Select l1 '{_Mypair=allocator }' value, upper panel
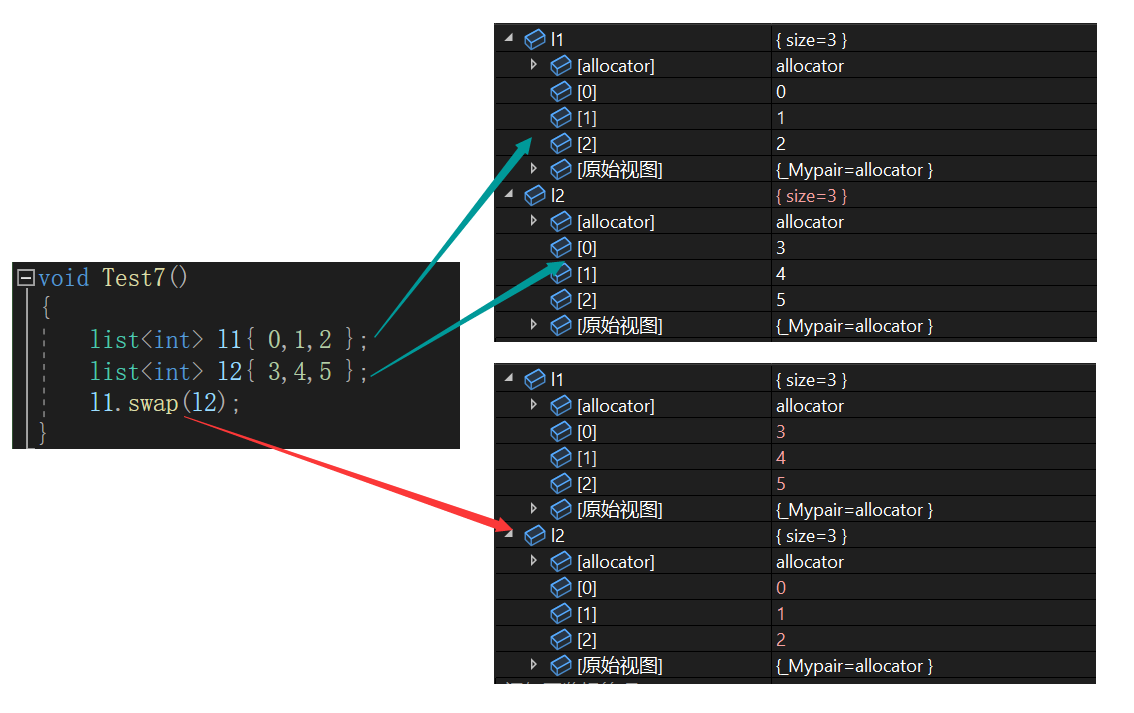Screen dimensions: 1134x713 point(854,170)
